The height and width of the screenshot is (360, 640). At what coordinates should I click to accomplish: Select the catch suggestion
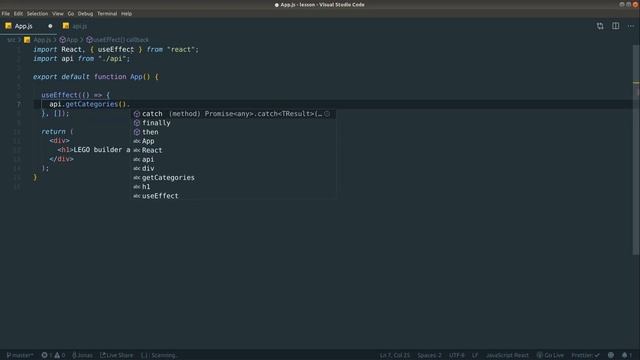coord(233,114)
